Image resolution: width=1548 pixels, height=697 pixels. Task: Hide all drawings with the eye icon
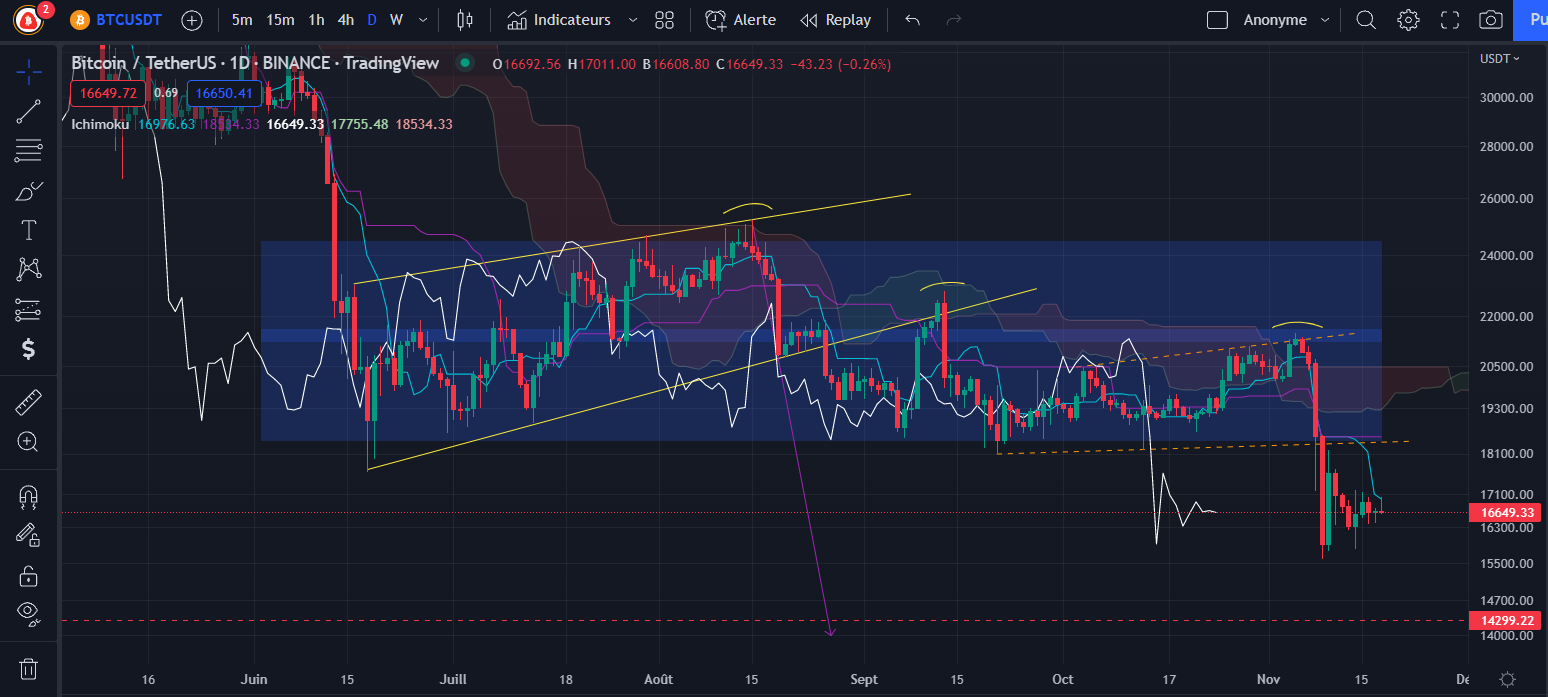click(28, 613)
